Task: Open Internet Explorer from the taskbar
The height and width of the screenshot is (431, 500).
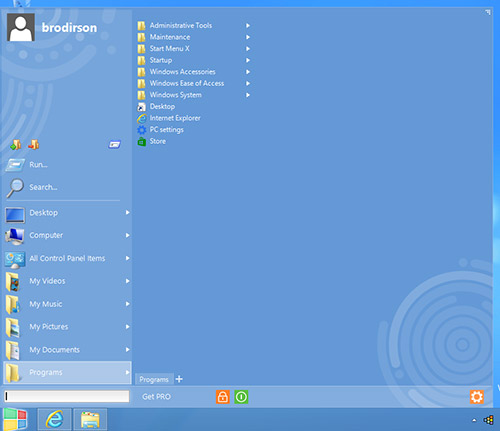Action: 54,419
